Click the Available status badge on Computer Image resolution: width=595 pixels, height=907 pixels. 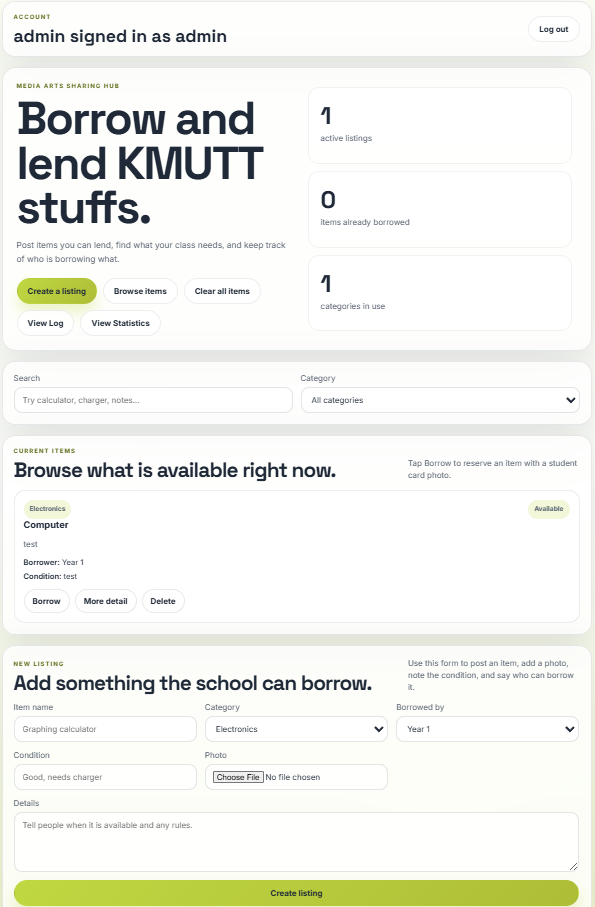pyautogui.click(x=548, y=509)
